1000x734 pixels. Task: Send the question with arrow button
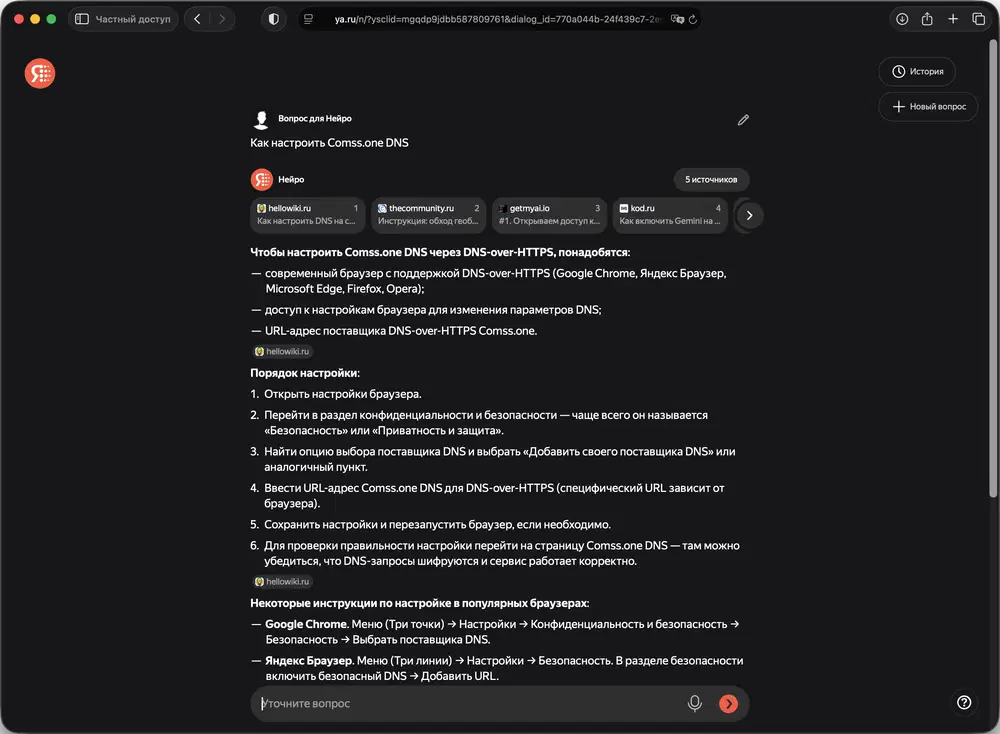[x=728, y=704]
